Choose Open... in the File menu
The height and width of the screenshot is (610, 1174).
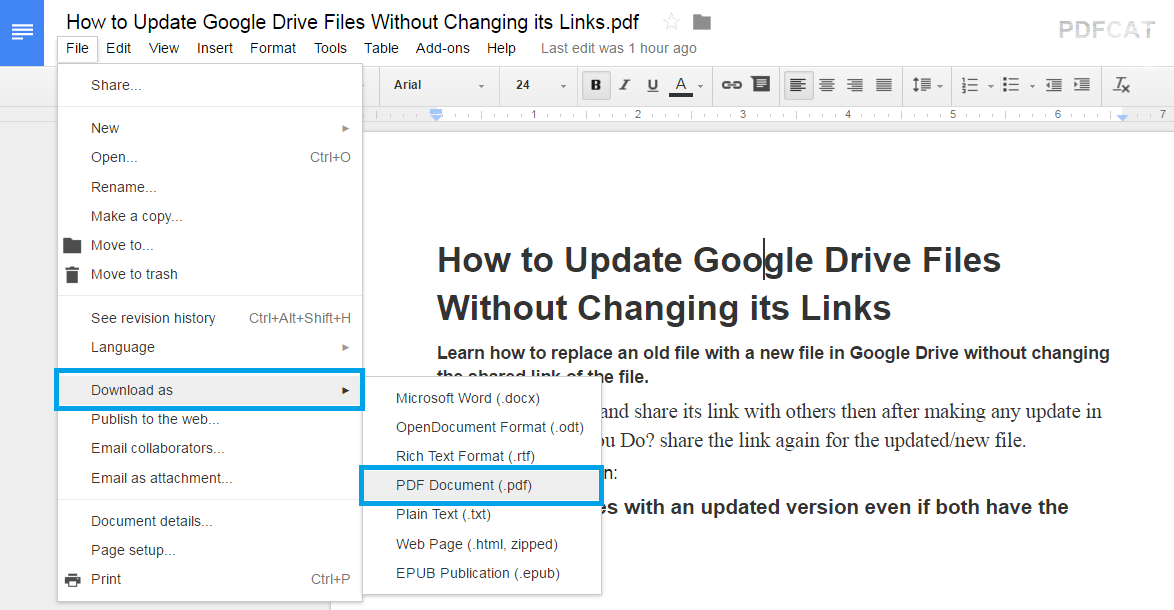210,157
